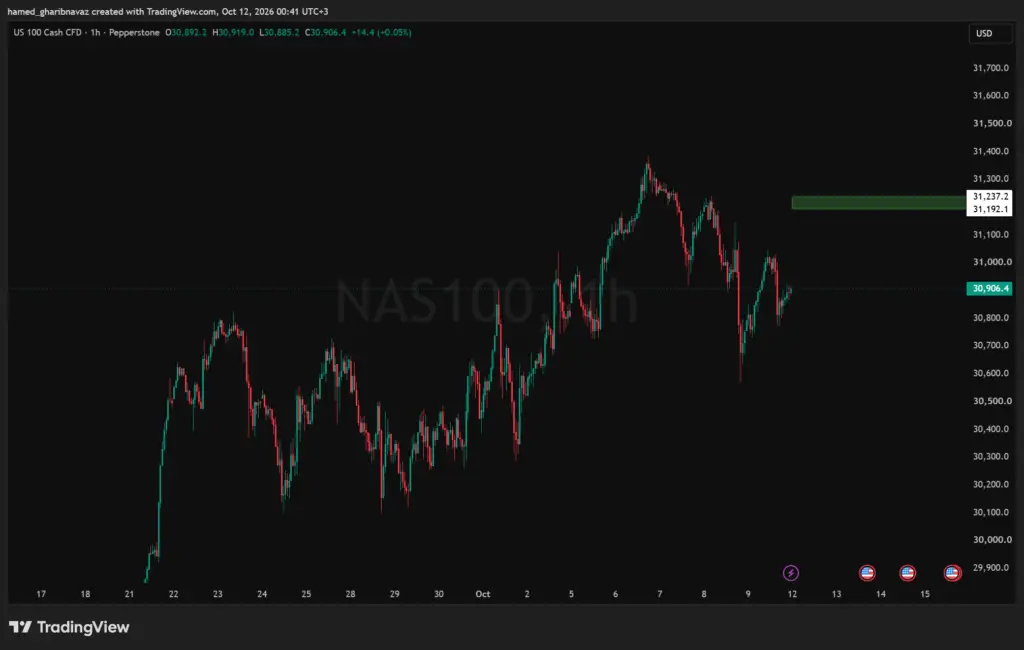Select the green rectangle zone drawing
This screenshot has height=650, width=1024.
(878, 203)
